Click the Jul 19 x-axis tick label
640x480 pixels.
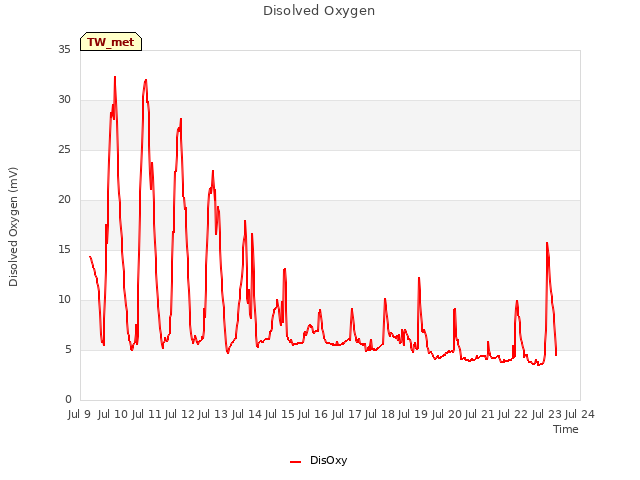(413, 414)
